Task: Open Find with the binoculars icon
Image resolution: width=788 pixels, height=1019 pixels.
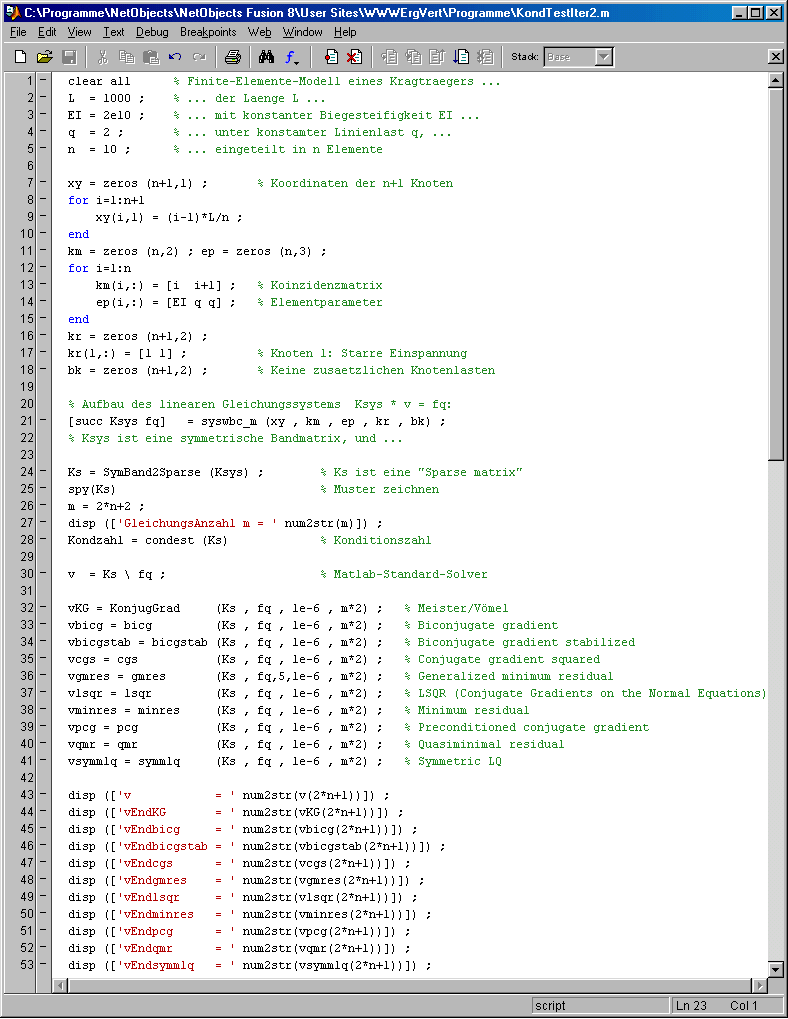Action: pos(267,57)
